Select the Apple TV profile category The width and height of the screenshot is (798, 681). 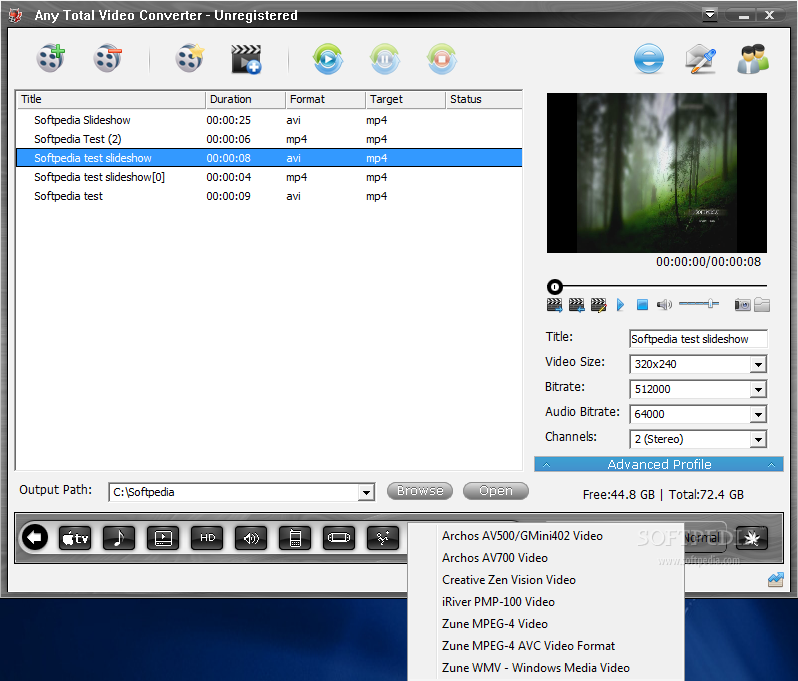pyautogui.click(x=75, y=538)
